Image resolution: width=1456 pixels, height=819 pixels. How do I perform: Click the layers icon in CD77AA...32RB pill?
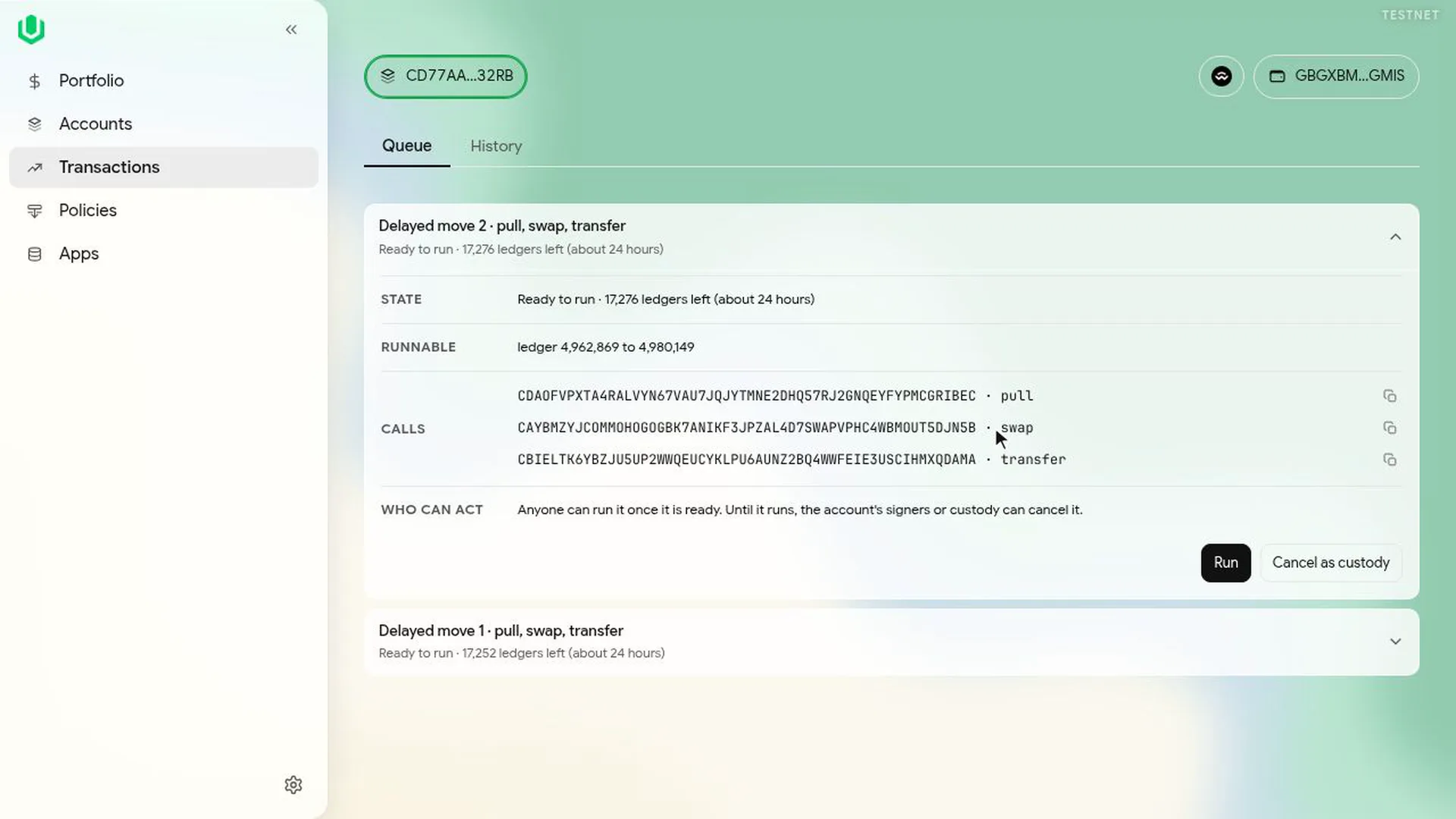(388, 76)
